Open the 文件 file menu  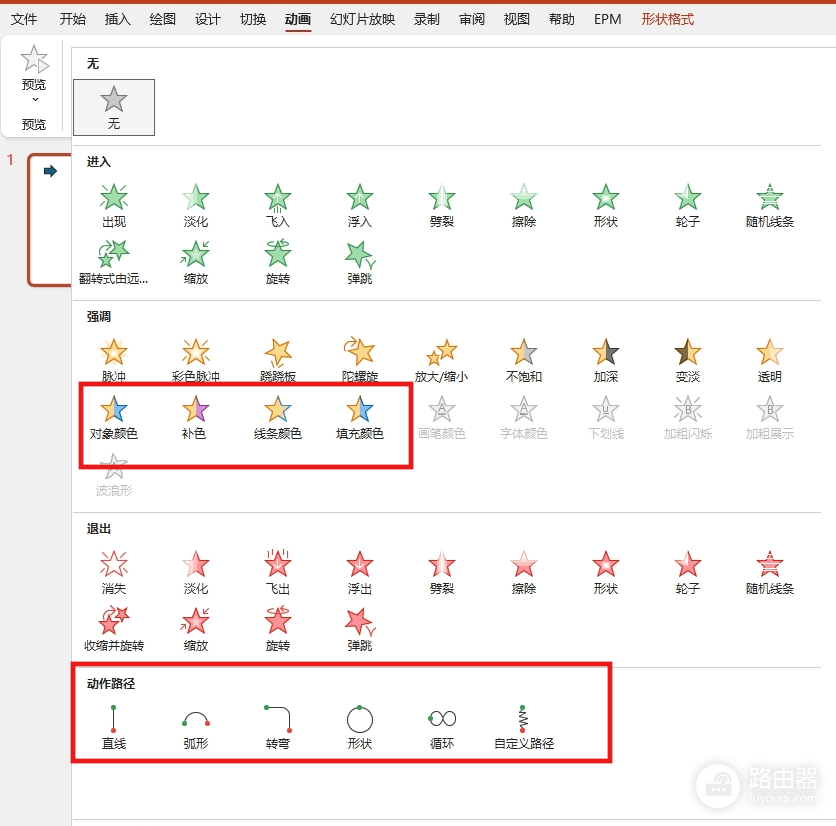point(24,19)
